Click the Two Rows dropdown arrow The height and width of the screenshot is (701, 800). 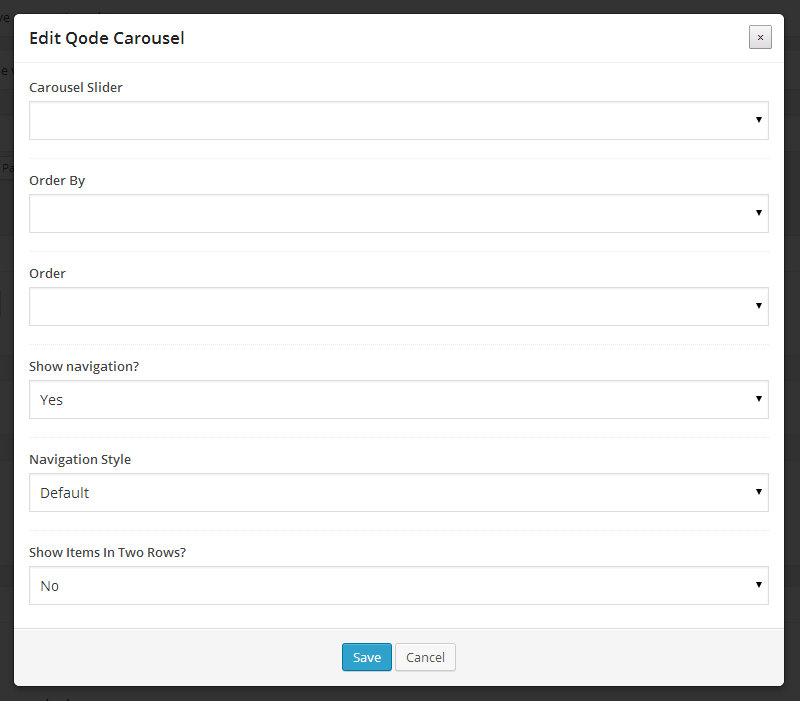click(759, 586)
